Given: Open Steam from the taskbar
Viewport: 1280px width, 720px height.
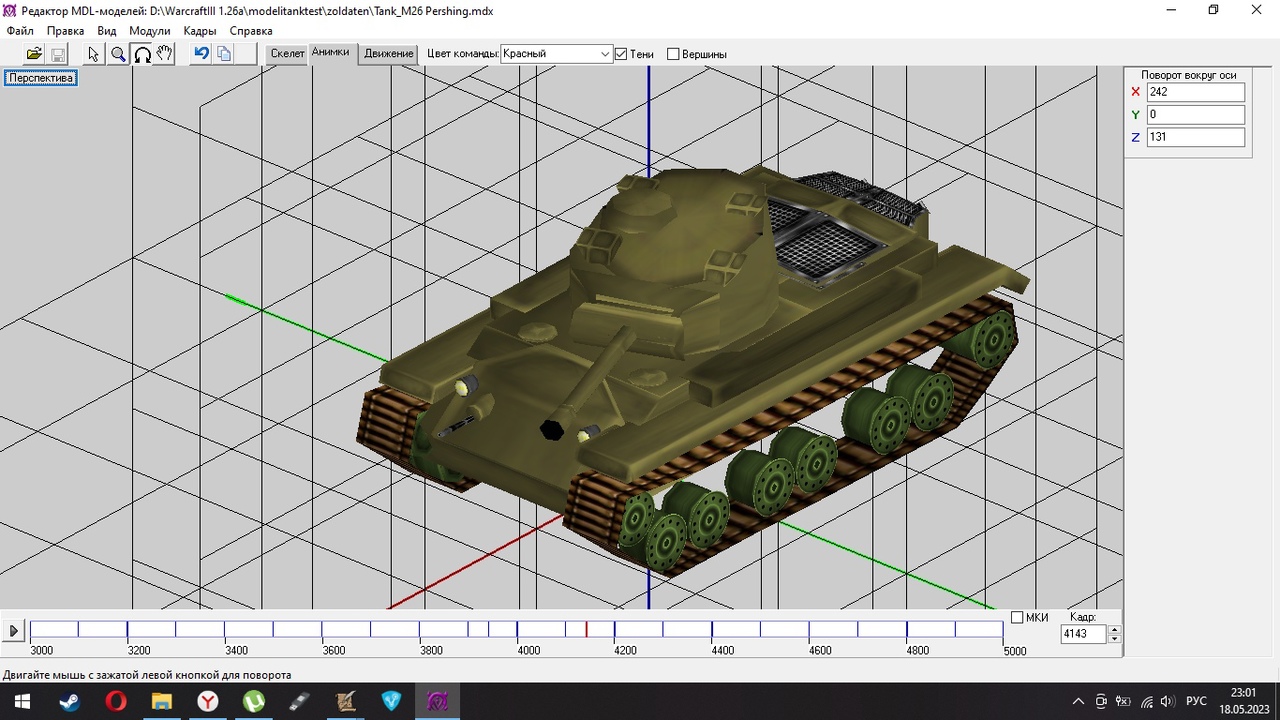Looking at the screenshot, I should (x=69, y=701).
